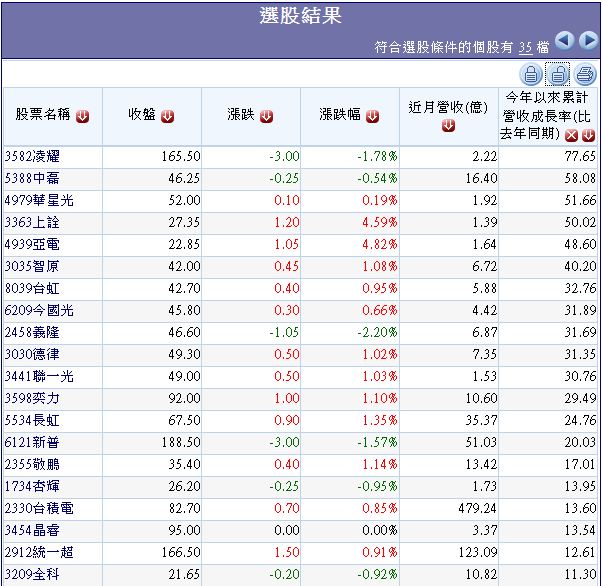The image size is (602, 586).
Task: Click the dotted-outlined unlock icon
Action: pyautogui.click(x=557, y=74)
